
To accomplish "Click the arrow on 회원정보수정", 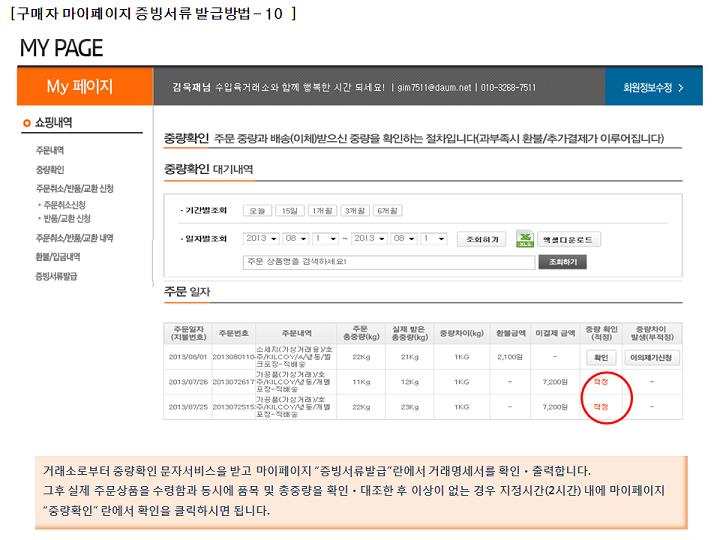I will (681, 88).
